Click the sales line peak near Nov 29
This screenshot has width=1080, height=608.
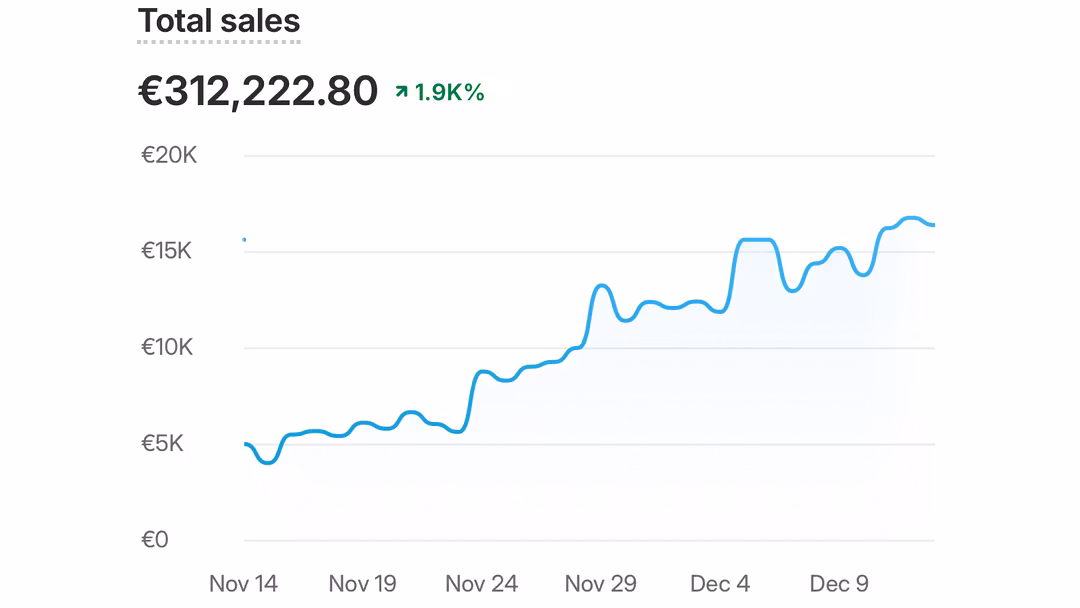click(x=601, y=286)
